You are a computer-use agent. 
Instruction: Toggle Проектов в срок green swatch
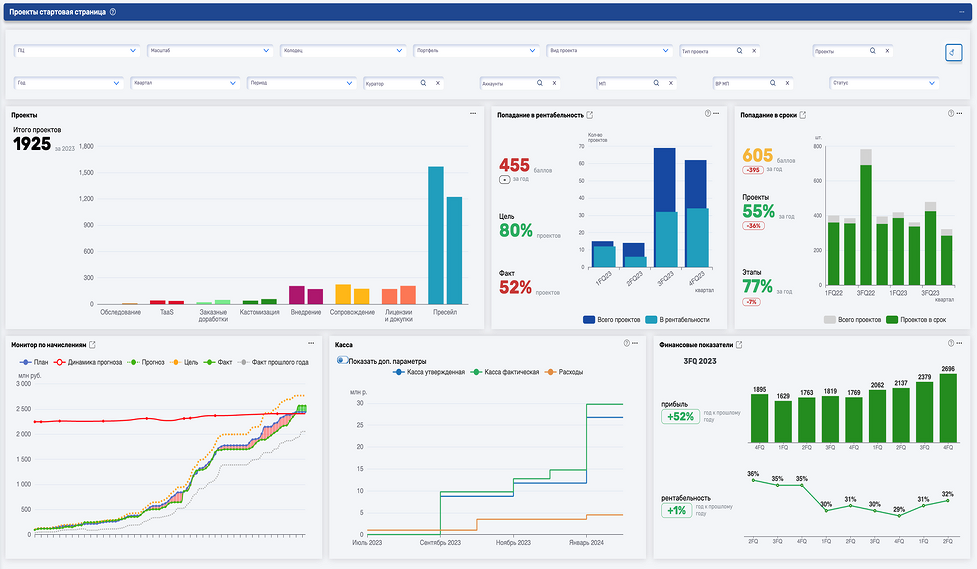[x=892, y=320]
